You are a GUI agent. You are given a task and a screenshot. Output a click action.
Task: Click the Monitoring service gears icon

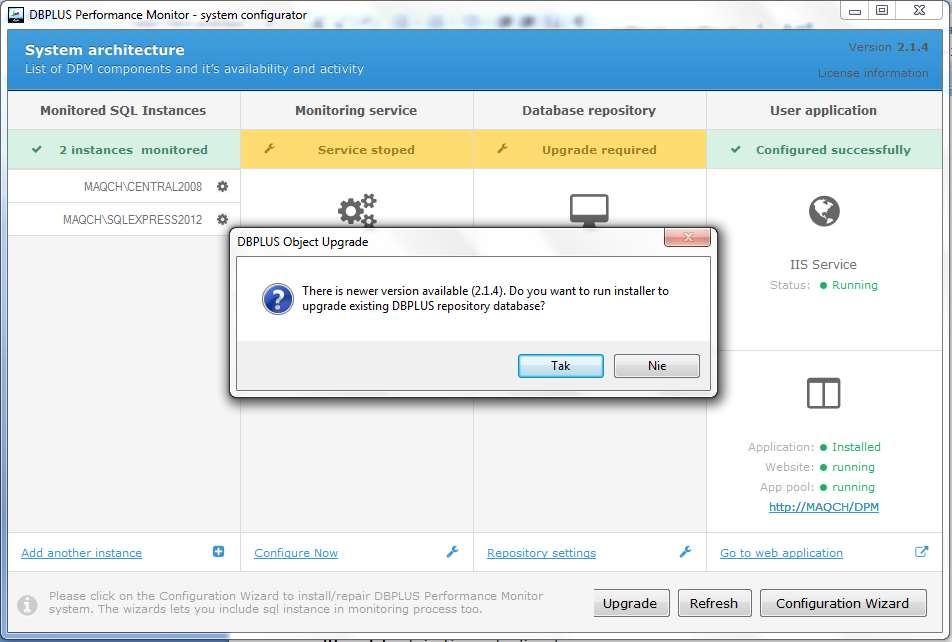point(357,210)
